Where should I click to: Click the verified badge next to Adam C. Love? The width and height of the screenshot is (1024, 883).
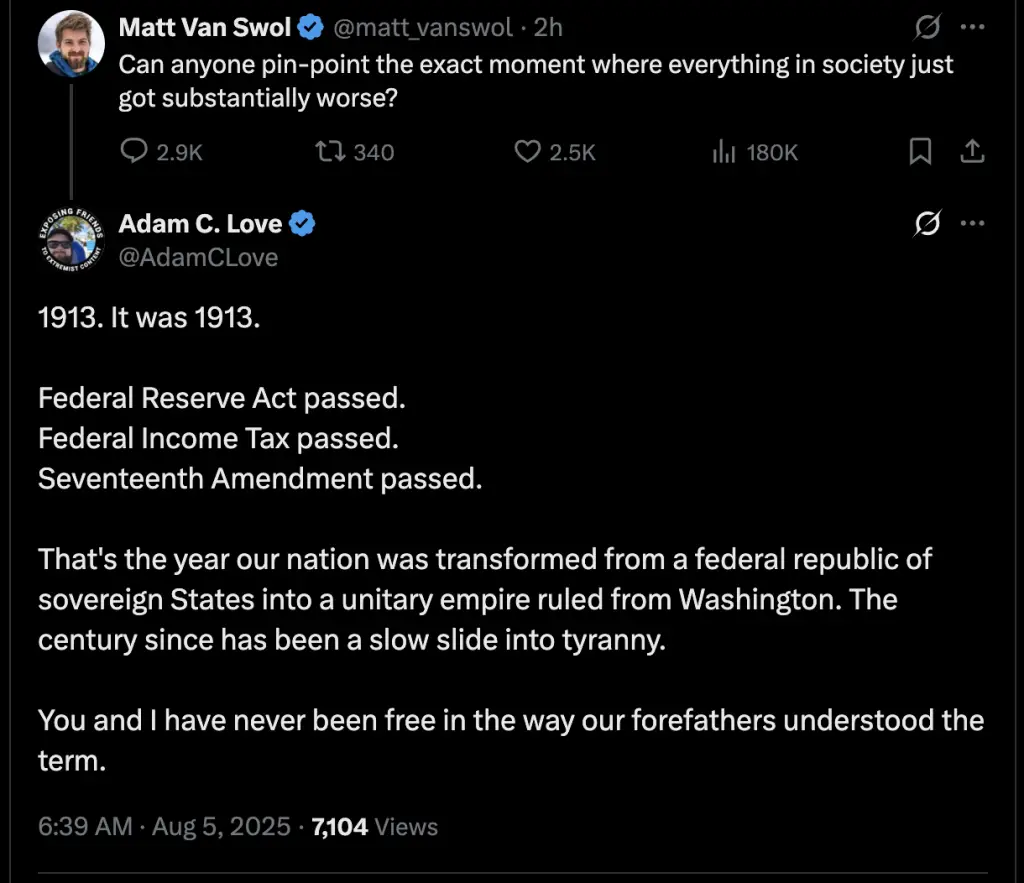[302, 223]
